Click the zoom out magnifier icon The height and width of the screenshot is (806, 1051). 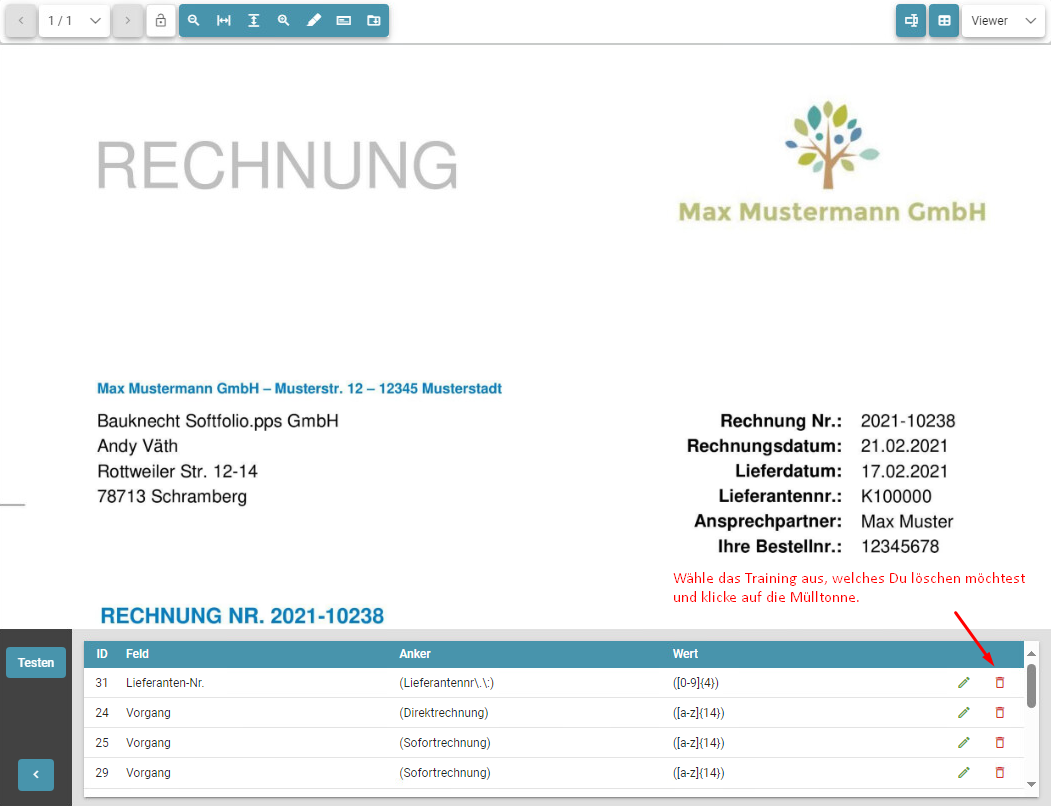click(194, 21)
